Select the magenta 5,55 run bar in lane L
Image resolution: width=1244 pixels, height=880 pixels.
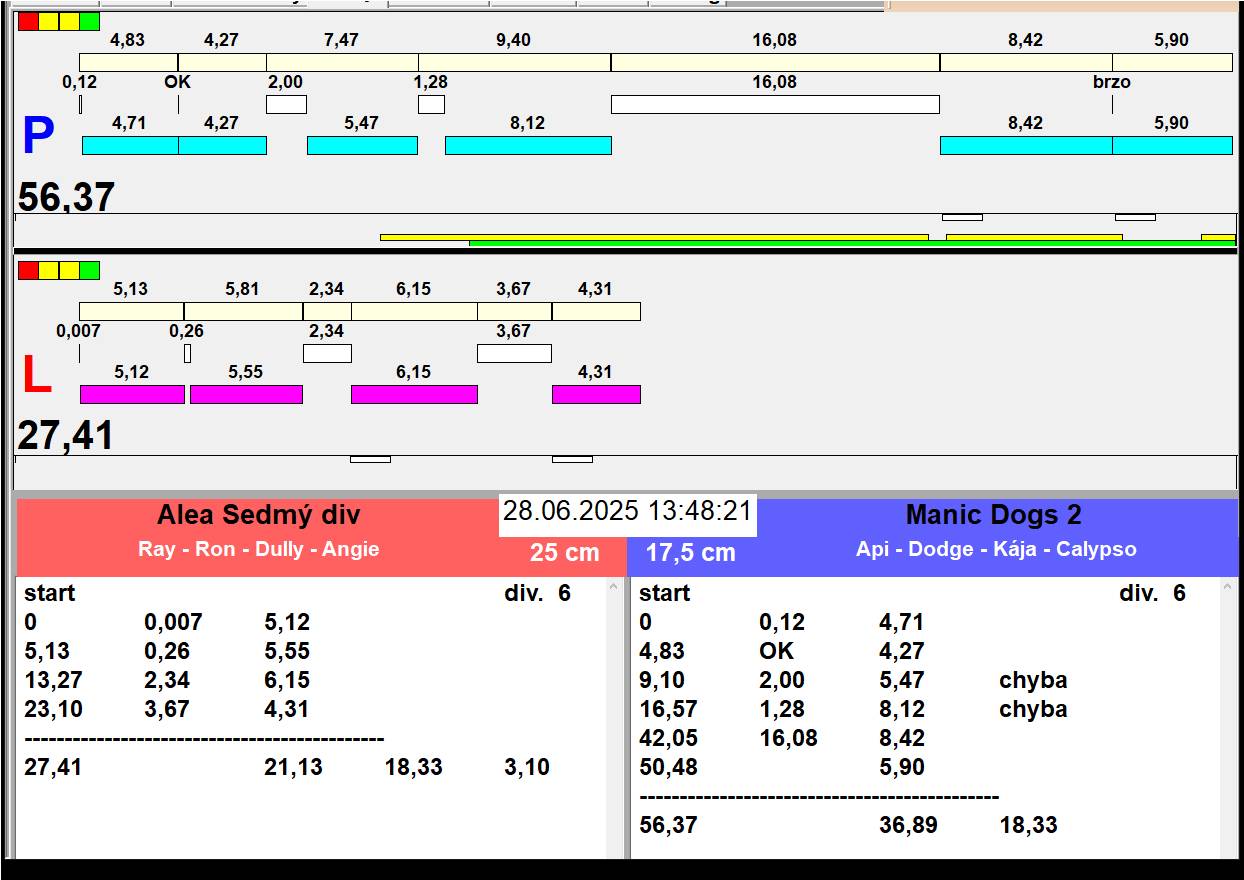pyautogui.click(x=246, y=394)
